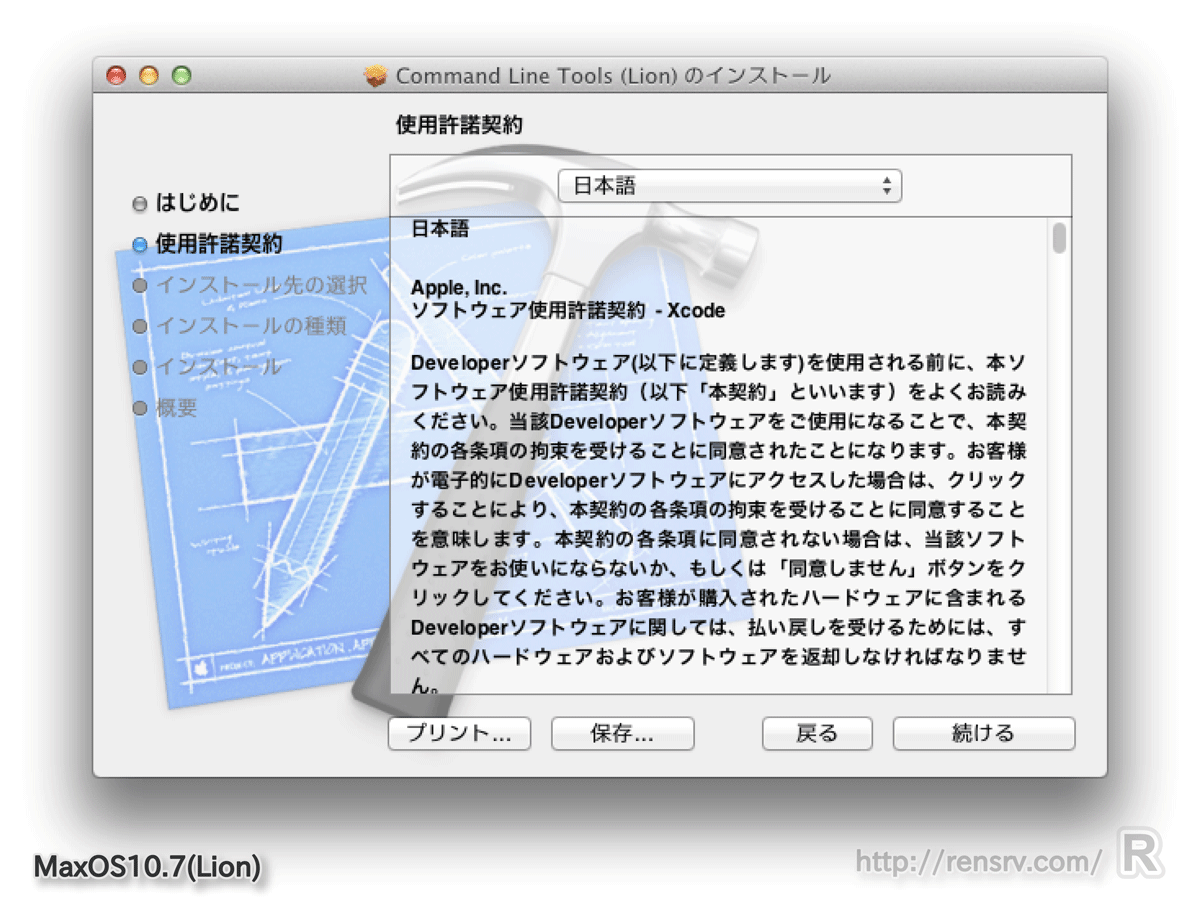1200x906 pixels.
Task: Click the package icon in title bar
Action: [x=376, y=76]
